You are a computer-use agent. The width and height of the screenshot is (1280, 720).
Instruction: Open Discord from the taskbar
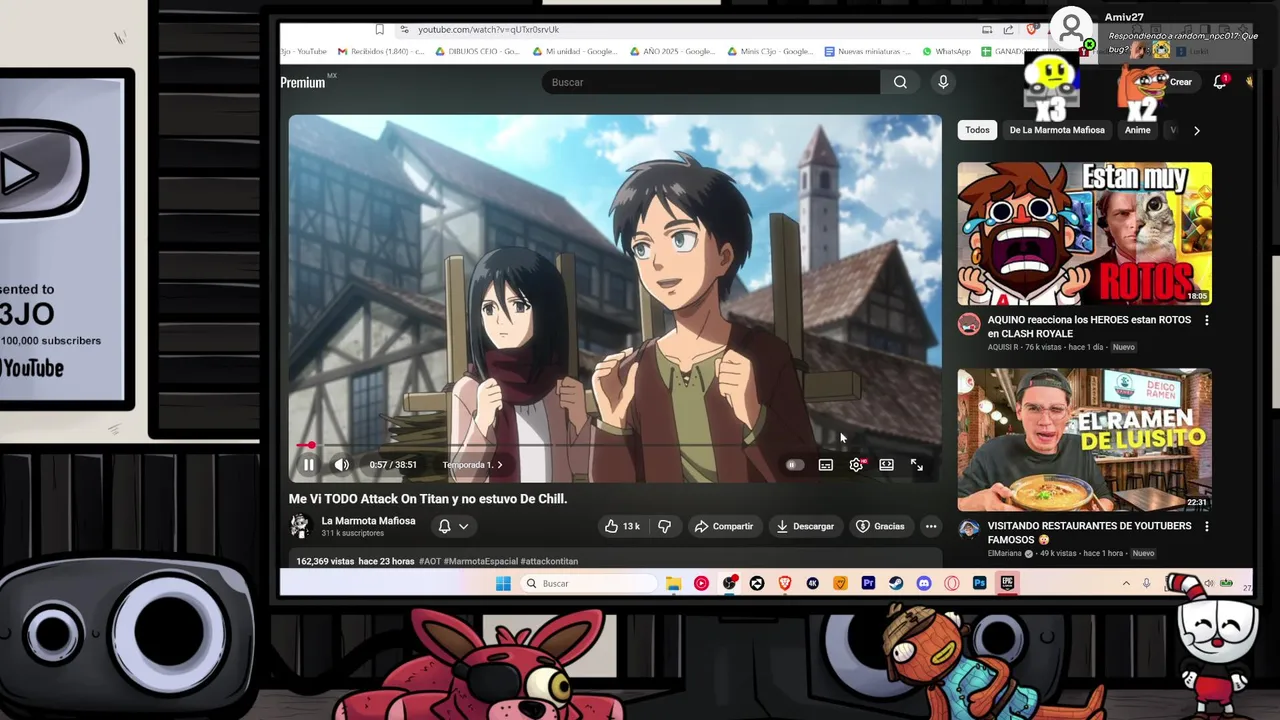(924, 584)
